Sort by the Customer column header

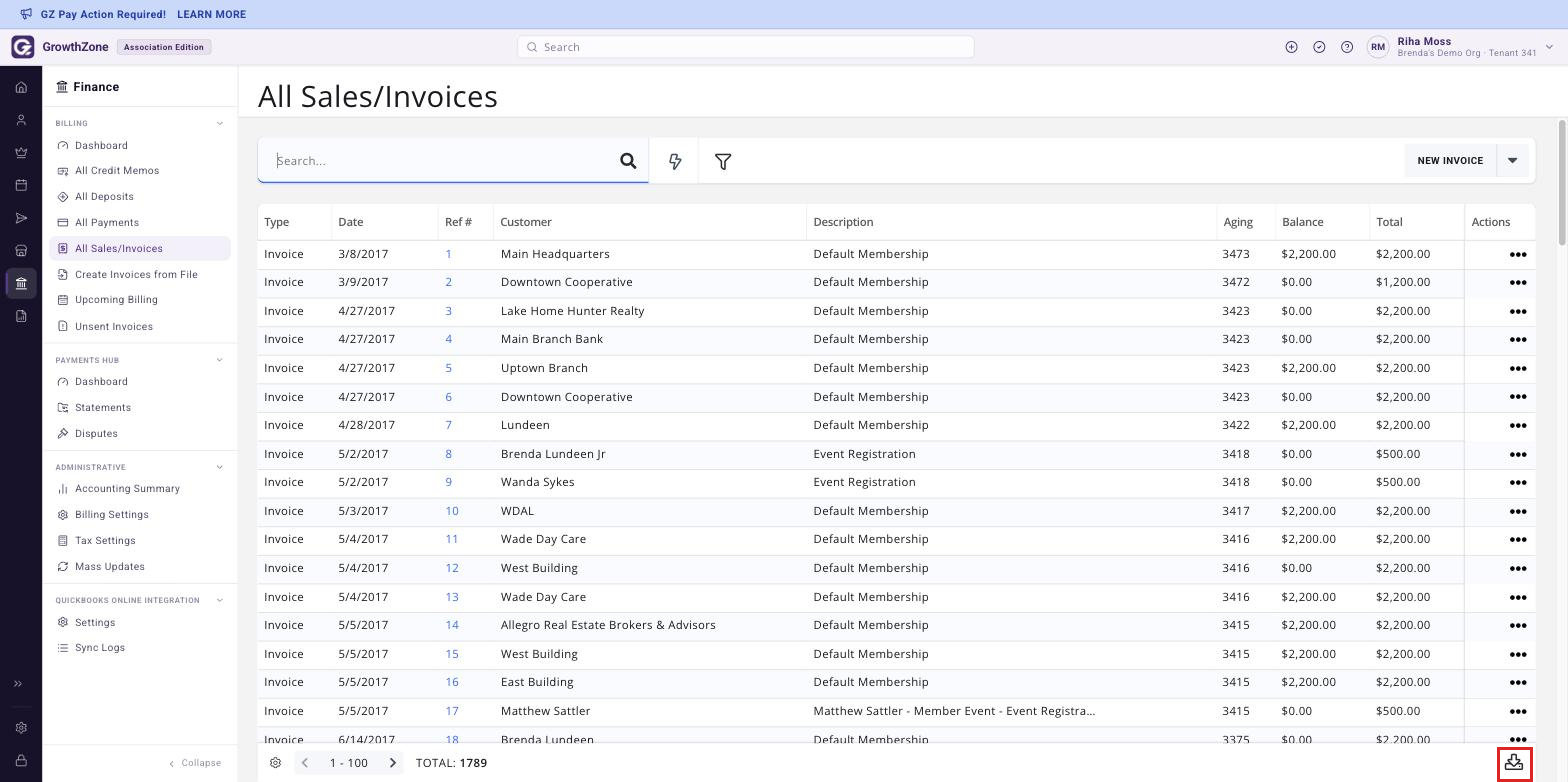click(x=526, y=222)
